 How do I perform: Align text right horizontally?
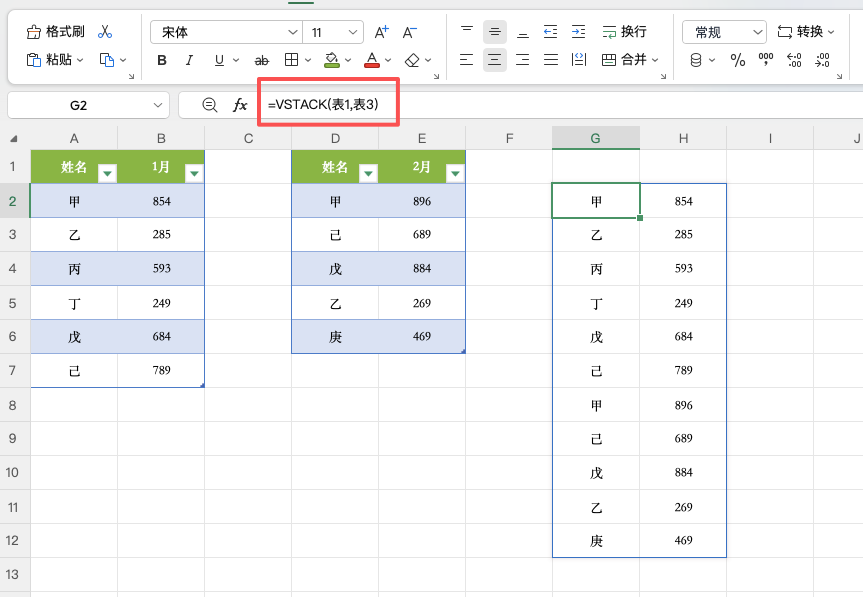tap(523, 59)
